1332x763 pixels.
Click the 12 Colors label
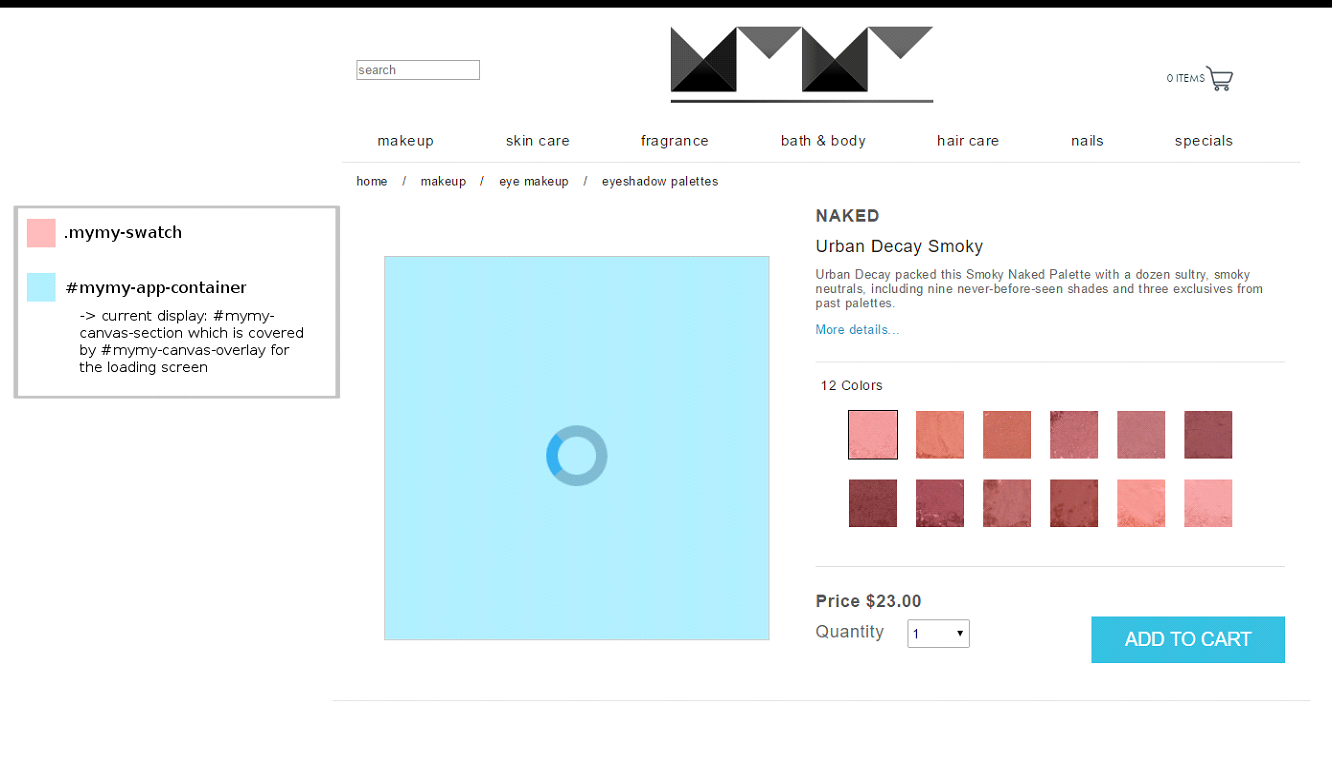coord(852,386)
